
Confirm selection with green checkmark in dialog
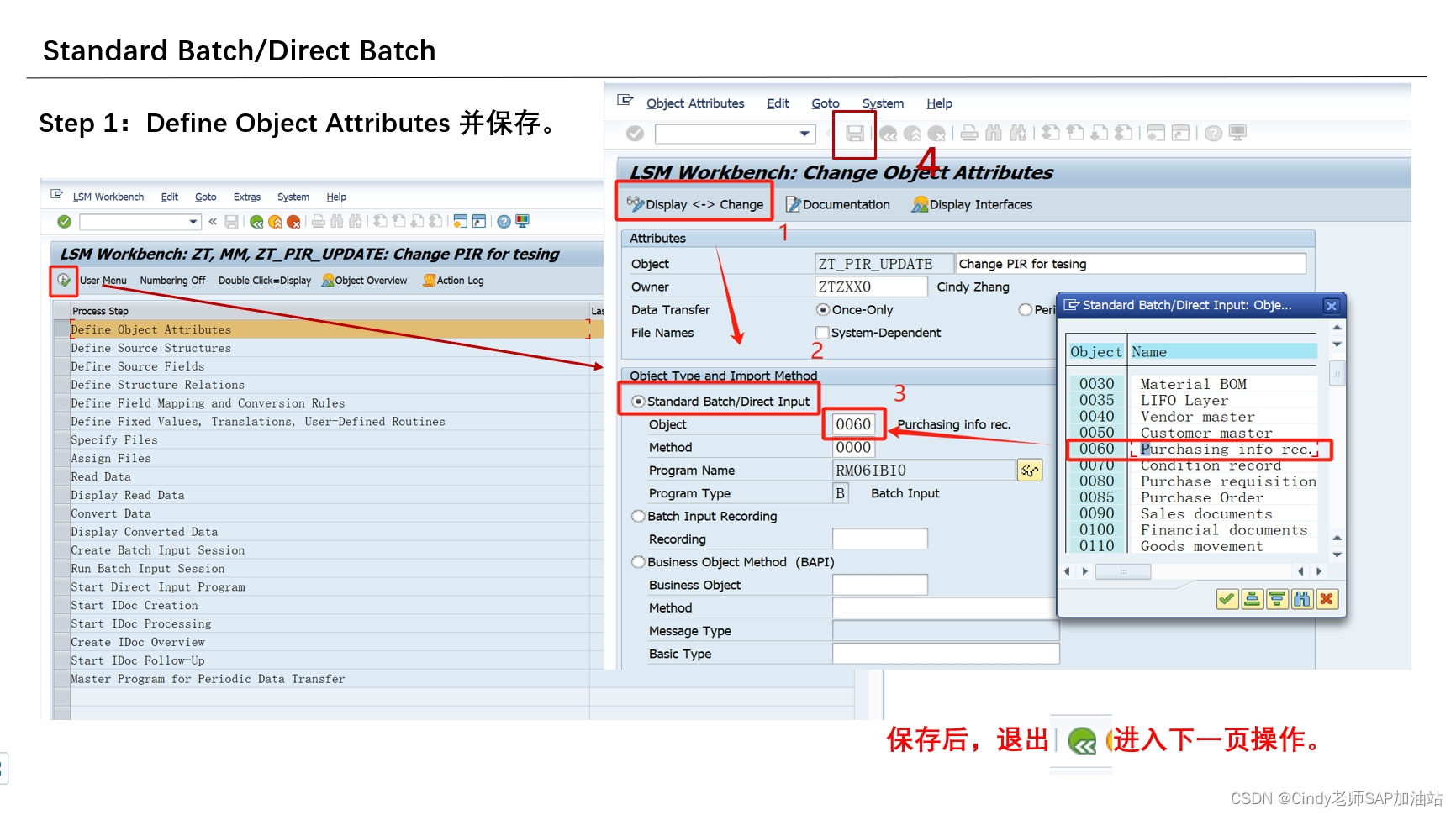tap(1227, 599)
